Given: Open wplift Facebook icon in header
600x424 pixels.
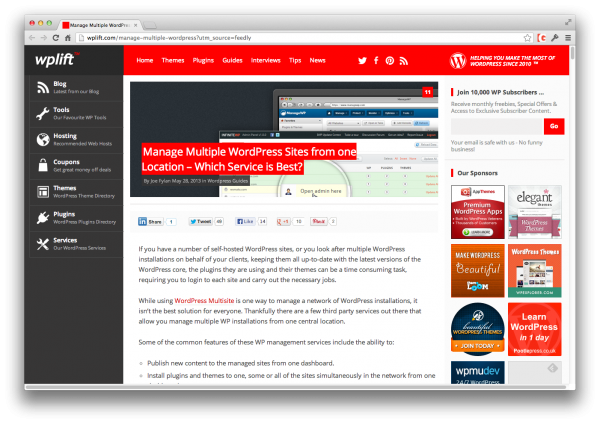Looking at the screenshot, I should (376, 60).
